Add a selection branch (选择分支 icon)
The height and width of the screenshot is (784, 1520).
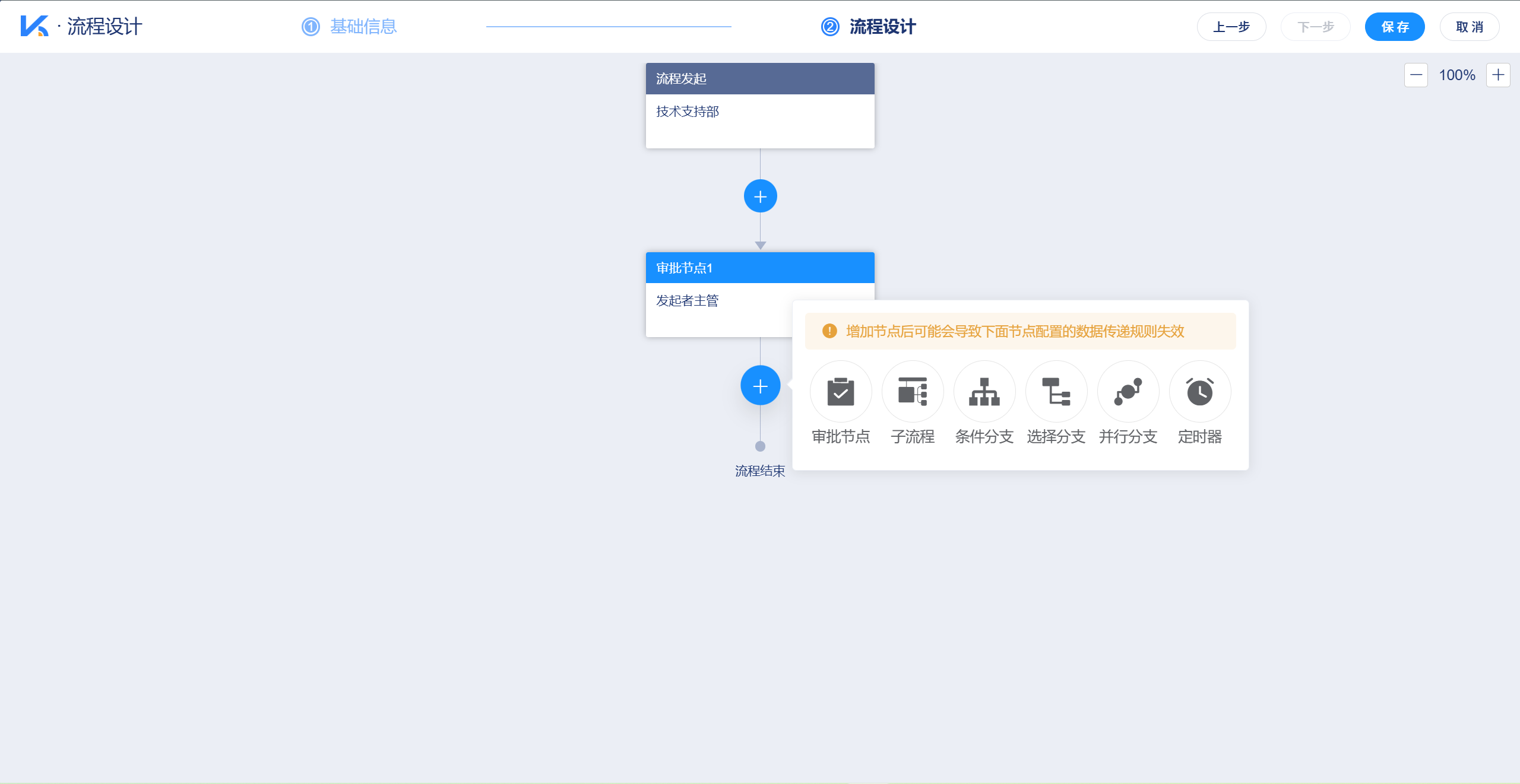pos(1056,392)
